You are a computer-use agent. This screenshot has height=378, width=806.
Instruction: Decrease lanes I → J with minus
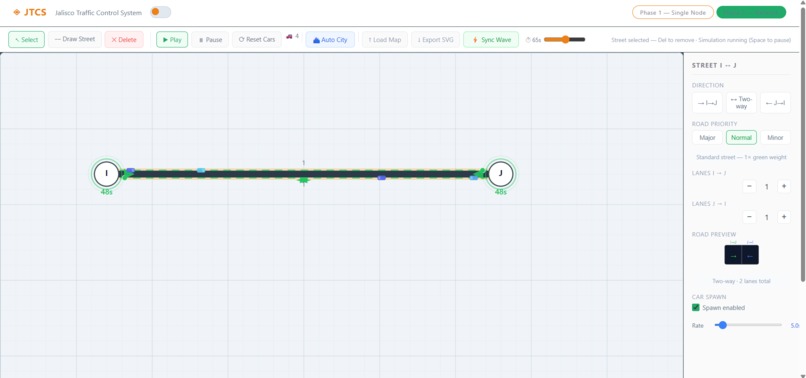click(749, 186)
